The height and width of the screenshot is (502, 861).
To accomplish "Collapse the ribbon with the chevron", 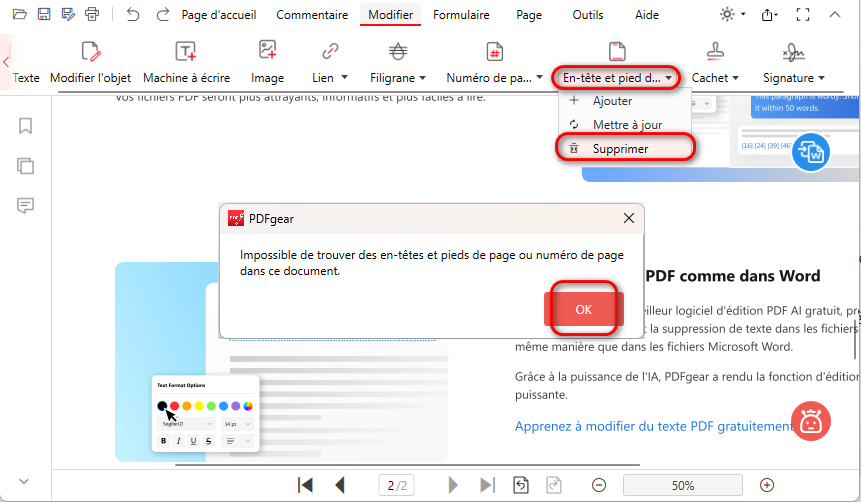I will tap(835, 15).
